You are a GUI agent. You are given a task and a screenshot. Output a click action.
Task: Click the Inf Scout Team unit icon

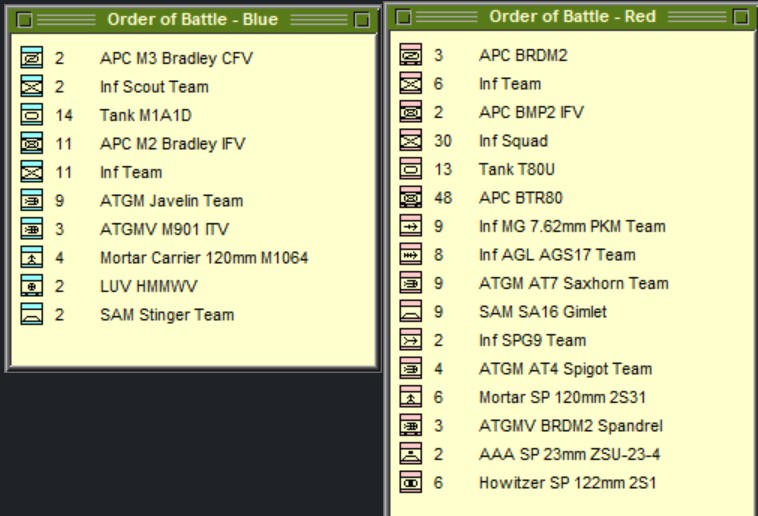(x=31, y=86)
